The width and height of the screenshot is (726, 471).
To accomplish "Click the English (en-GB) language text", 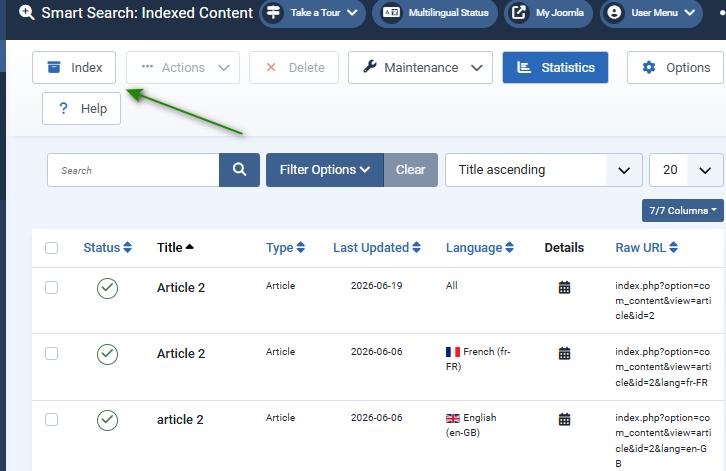I will click(471, 425).
